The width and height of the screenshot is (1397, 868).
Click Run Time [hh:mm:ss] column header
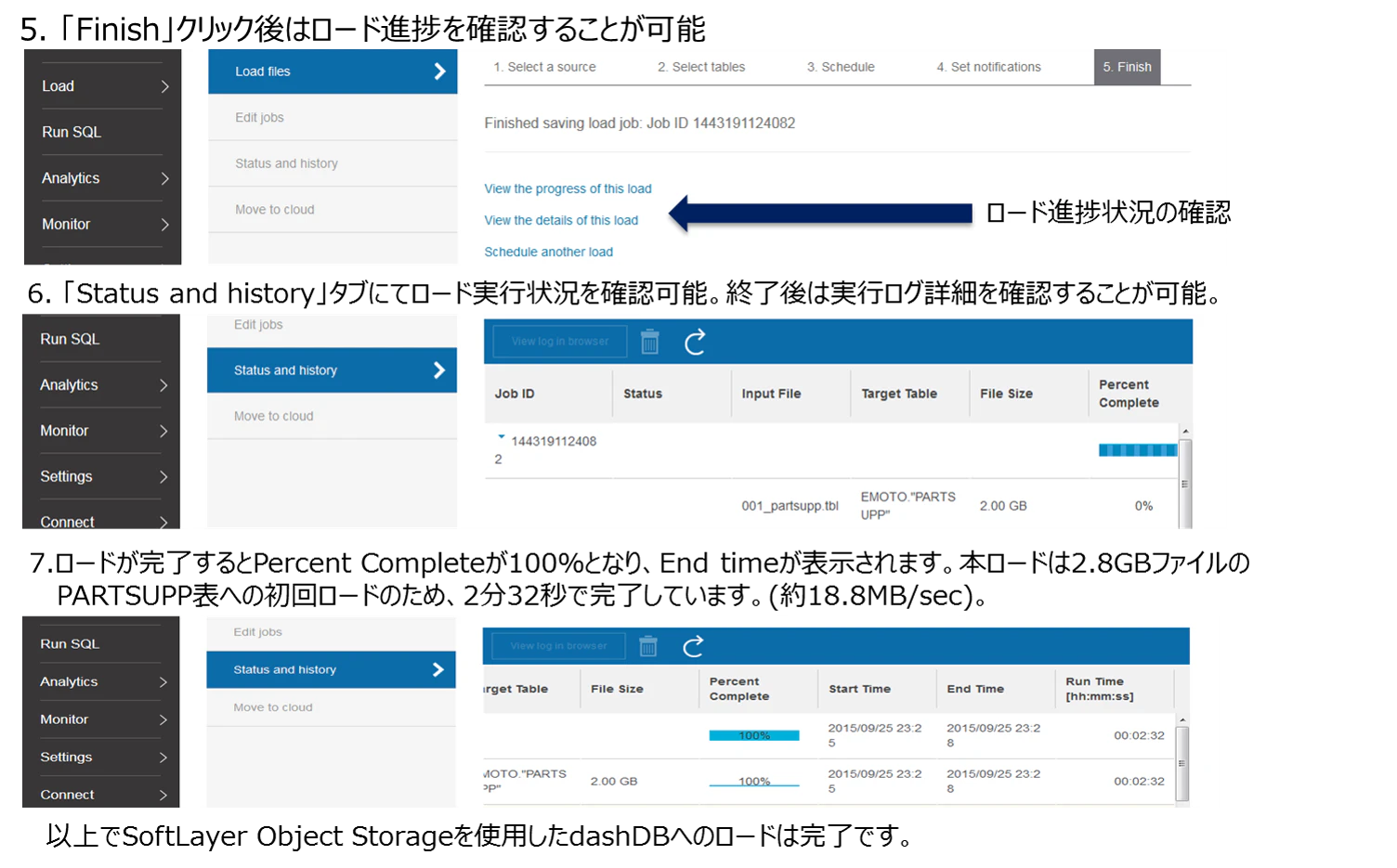1115,689
